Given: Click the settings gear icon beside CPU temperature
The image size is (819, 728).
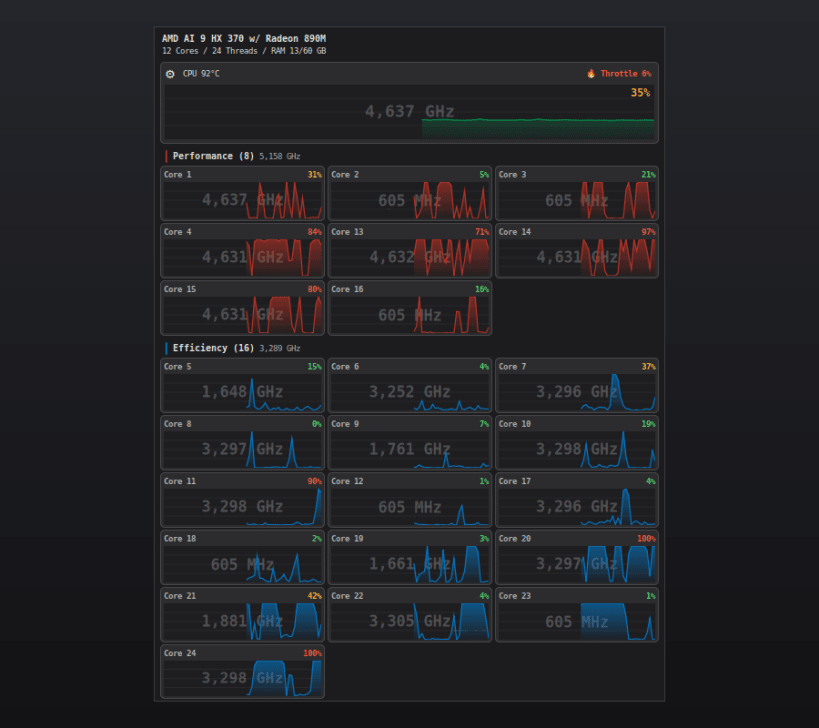Looking at the screenshot, I should [170, 74].
